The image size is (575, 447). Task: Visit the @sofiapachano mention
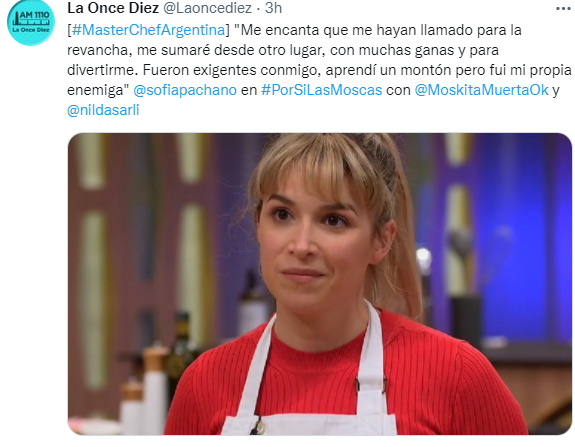[x=185, y=90]
